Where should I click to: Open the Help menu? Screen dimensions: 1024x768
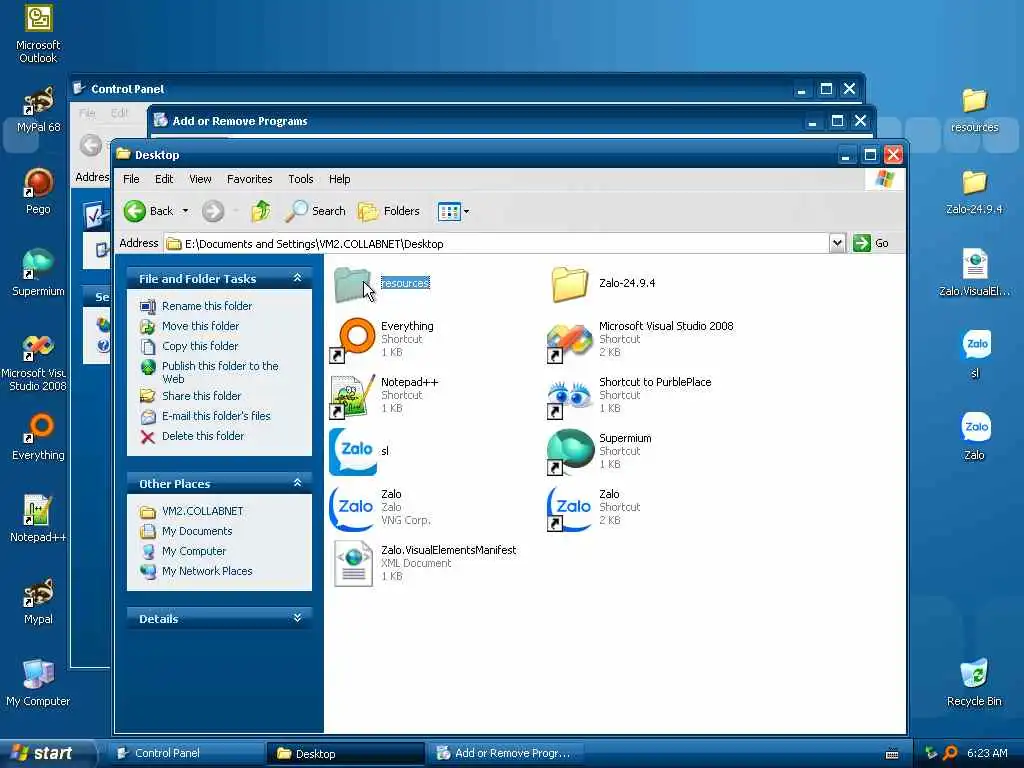(x=340, y=179)
